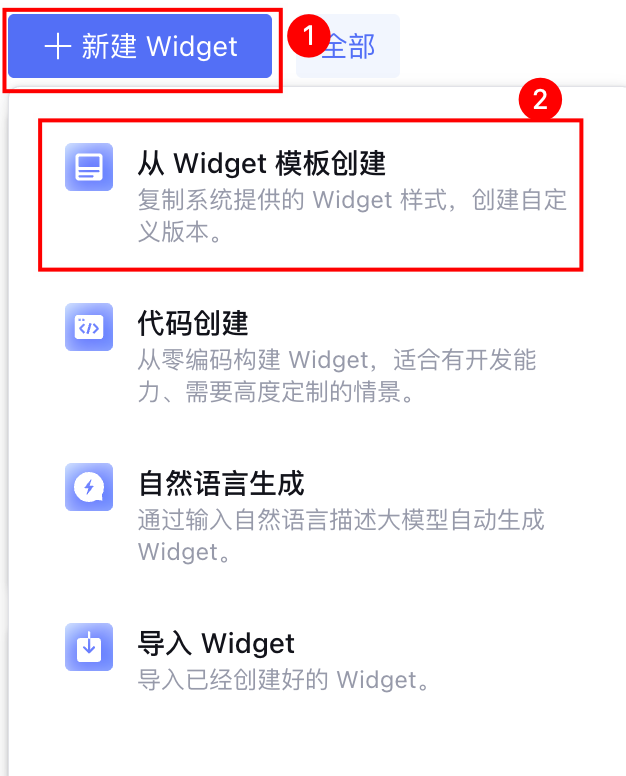This screenshot has width=626, height=776.
Task: Choose the 代码创建 menu entry
Action: [x=311, y=355]
